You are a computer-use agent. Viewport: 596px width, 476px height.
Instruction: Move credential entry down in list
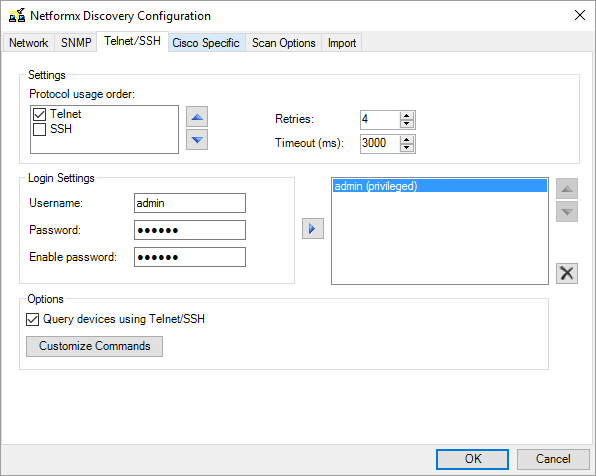[x=567, y=212]
